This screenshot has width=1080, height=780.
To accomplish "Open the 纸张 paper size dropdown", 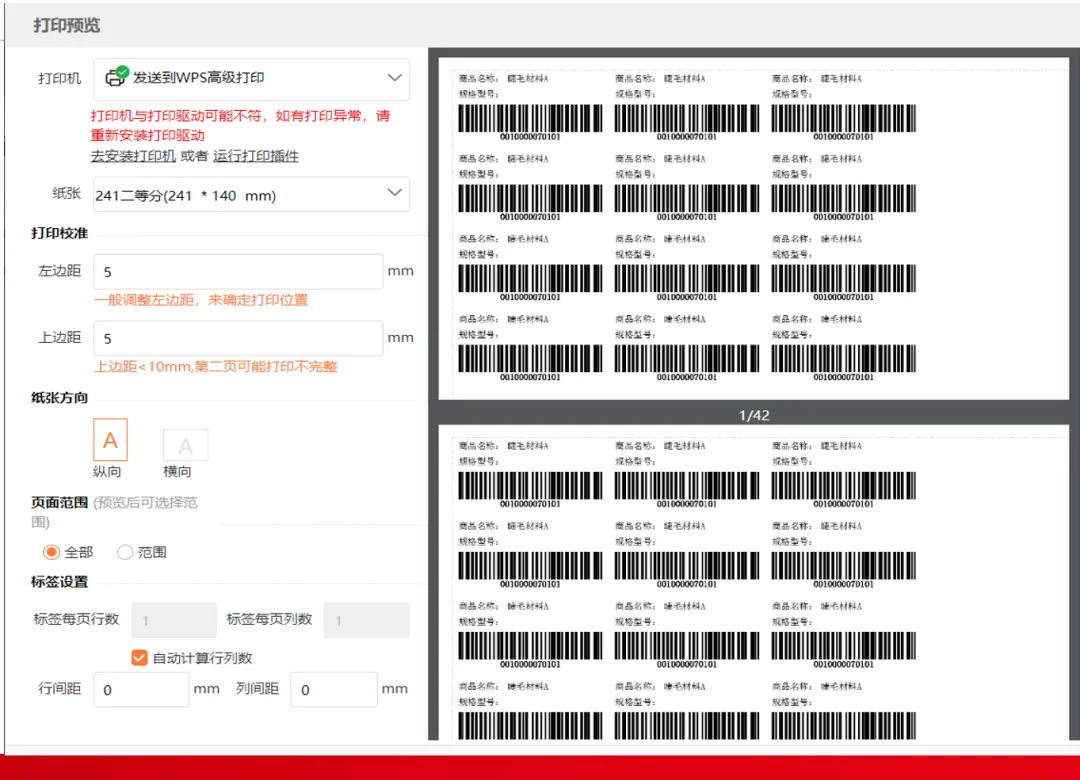I will (251, 194).
